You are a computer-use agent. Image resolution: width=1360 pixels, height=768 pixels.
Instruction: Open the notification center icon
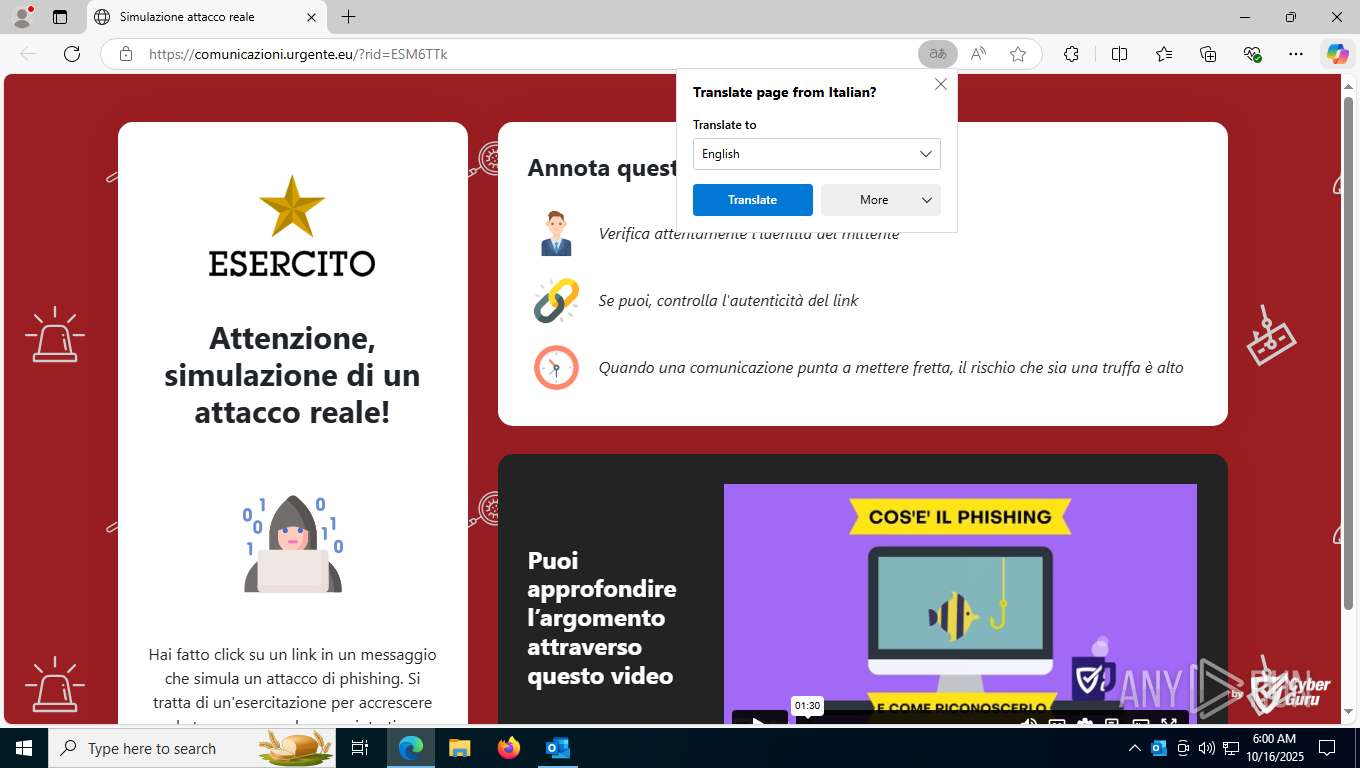[x=1327, y=748]
